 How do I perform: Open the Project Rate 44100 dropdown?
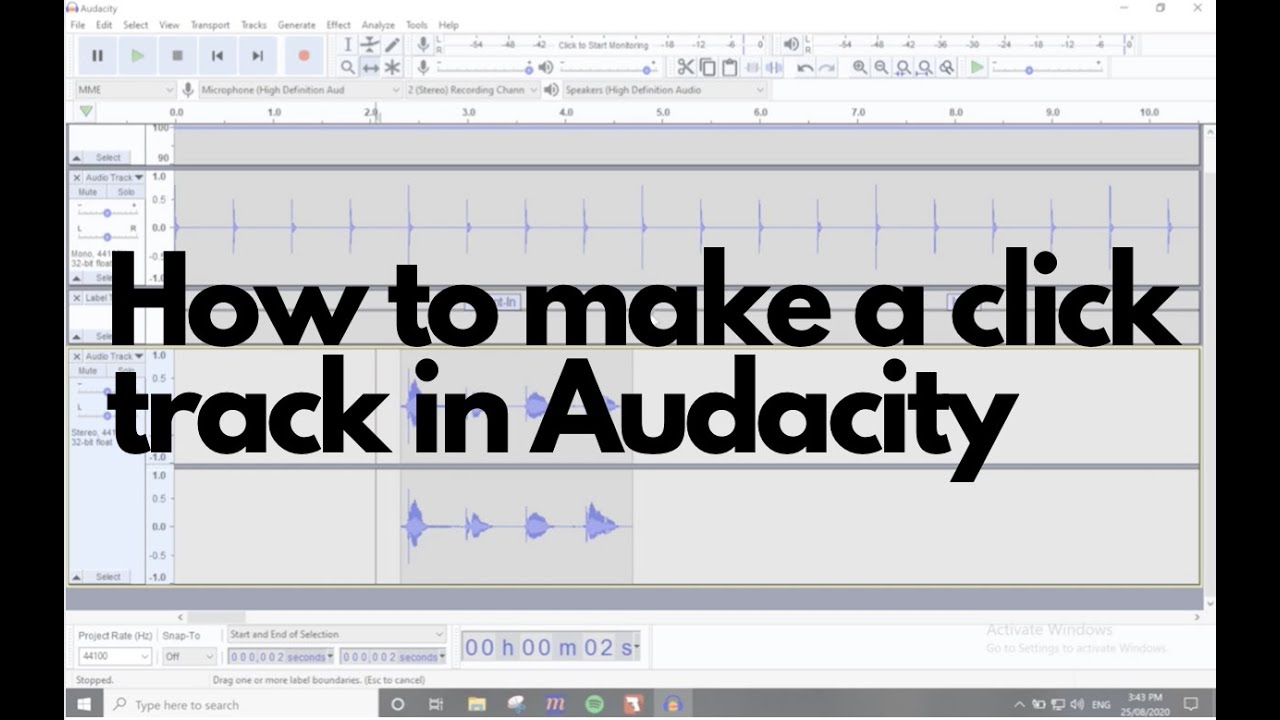tap(115, 657)
